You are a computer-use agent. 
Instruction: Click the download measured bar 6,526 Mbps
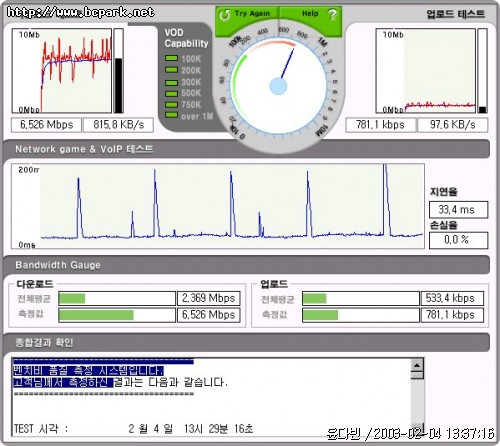click(x=117, y=315)
